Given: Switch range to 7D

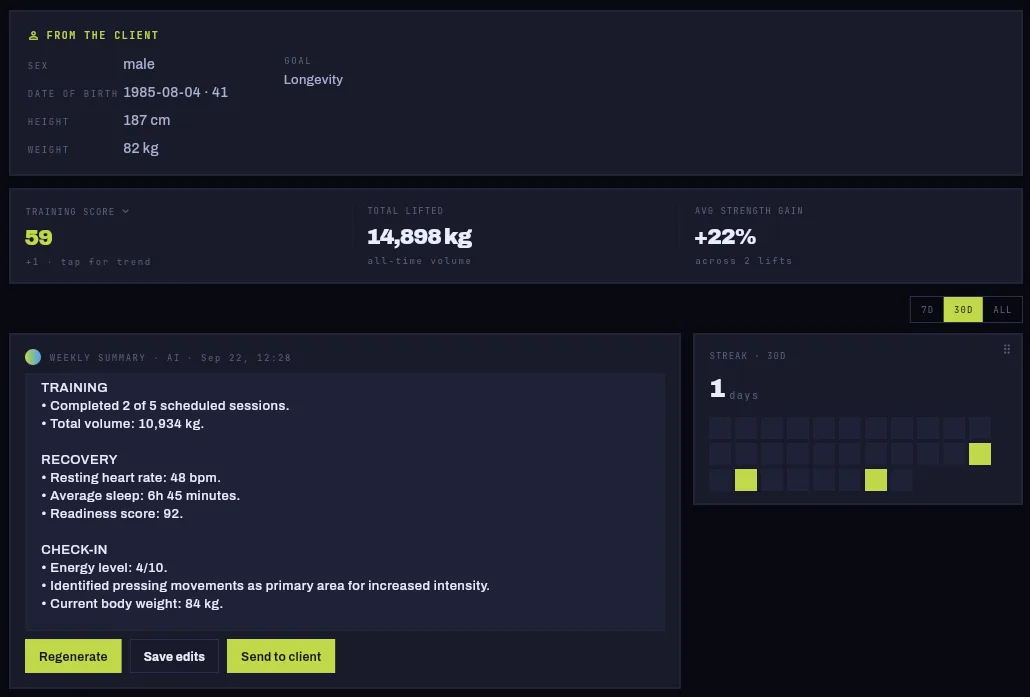Looking at the screenshot, I should pos(927,309).
